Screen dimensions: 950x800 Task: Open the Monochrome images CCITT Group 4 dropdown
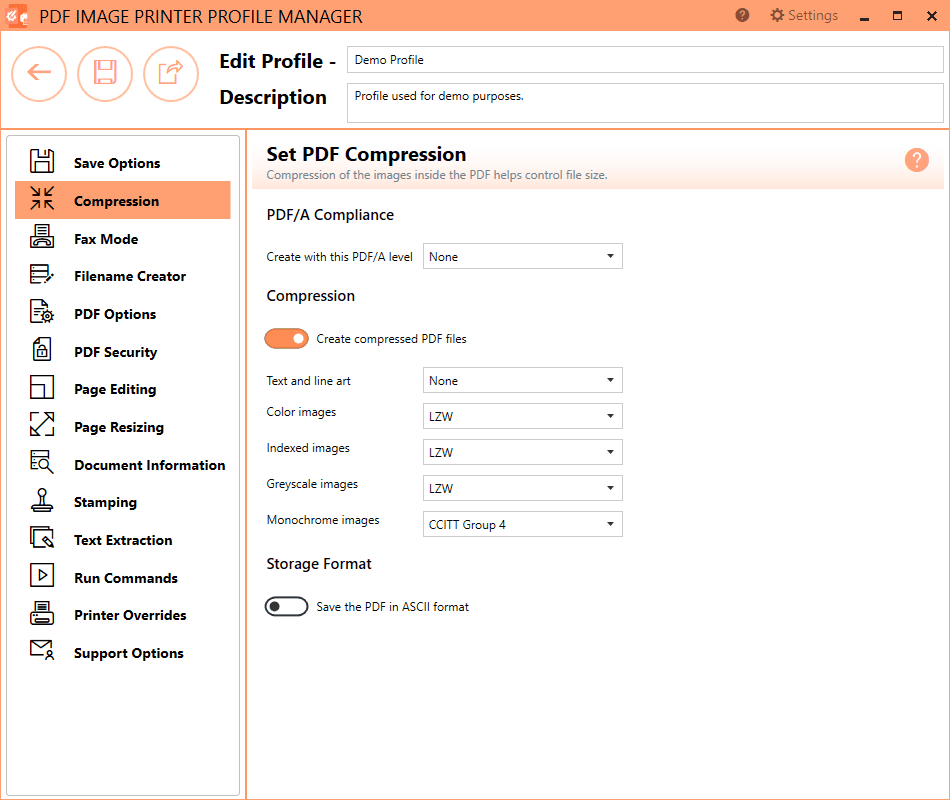[522, 524]
